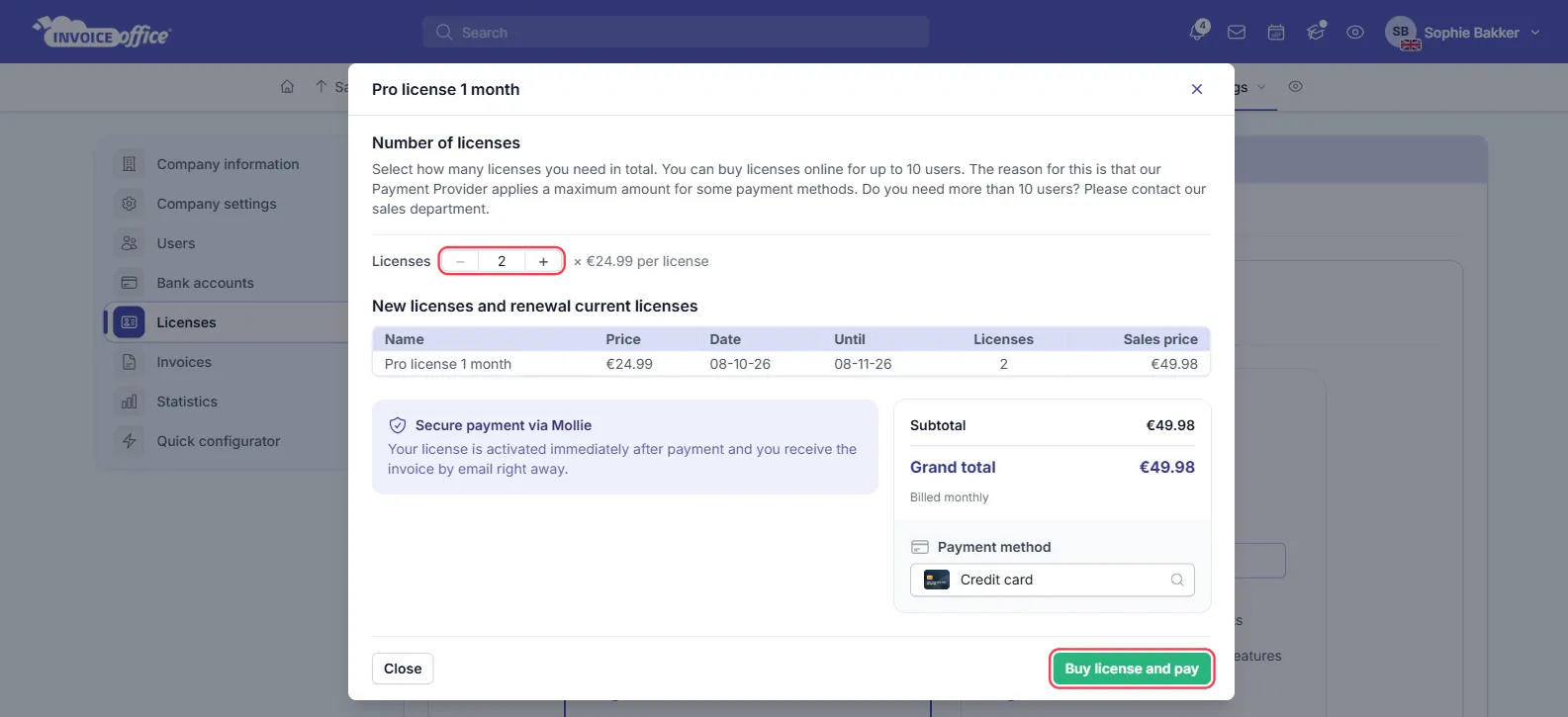This screenshot has height=717, width=1568.
Task: Click the "Secure payment via Mollie" heading
Action: [x=504, y=425]
